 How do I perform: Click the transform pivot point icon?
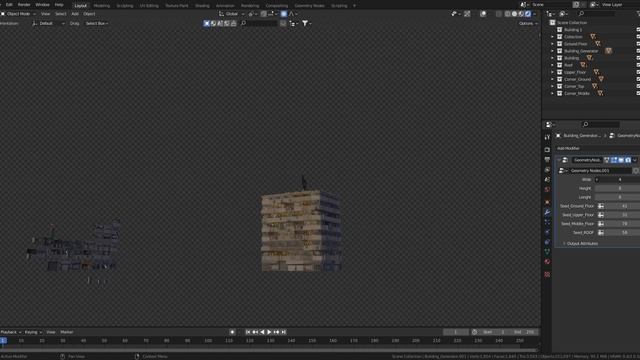[251, 14]
